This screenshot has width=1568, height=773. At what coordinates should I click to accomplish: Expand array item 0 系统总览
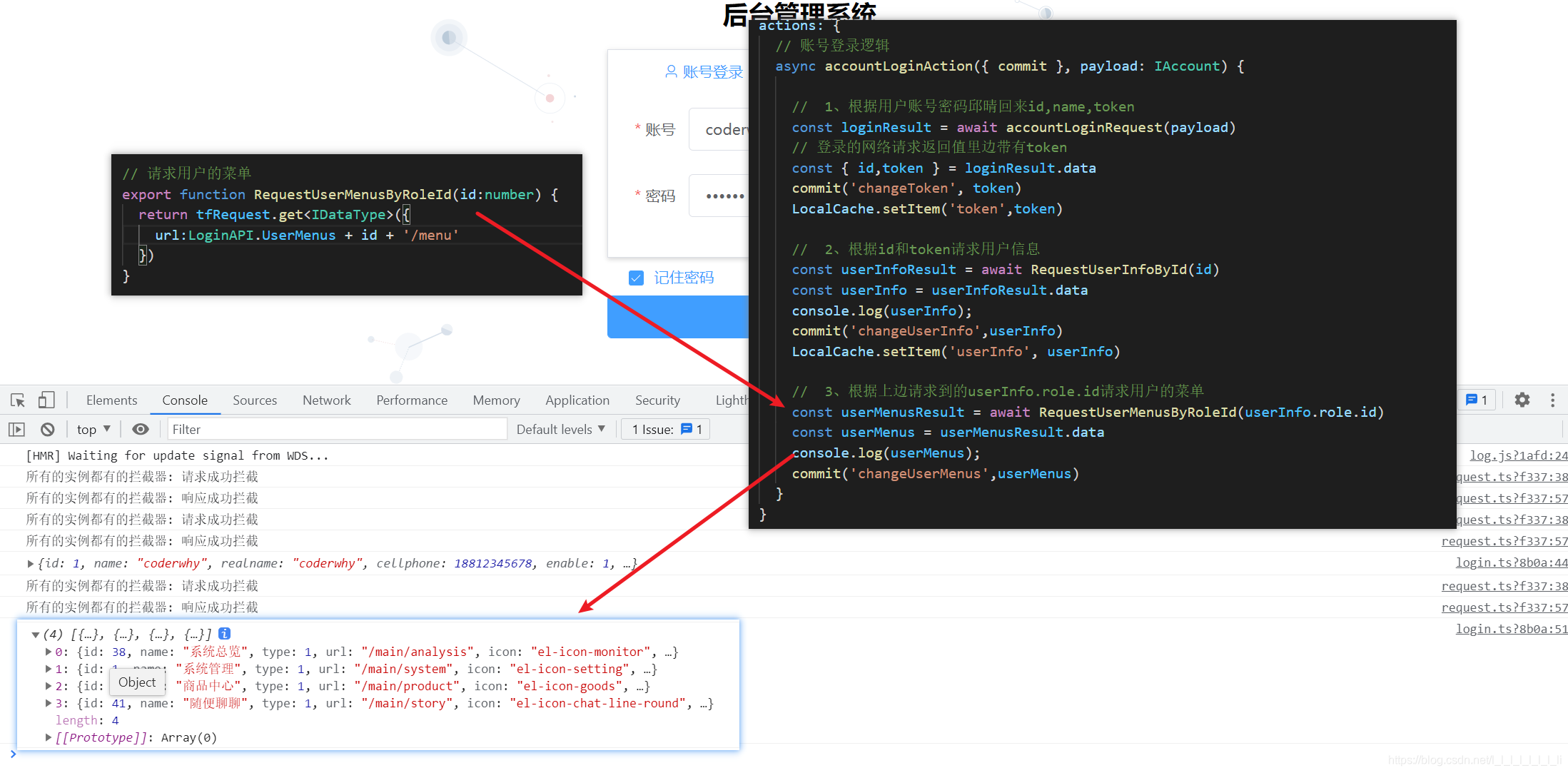click(49, 652)
